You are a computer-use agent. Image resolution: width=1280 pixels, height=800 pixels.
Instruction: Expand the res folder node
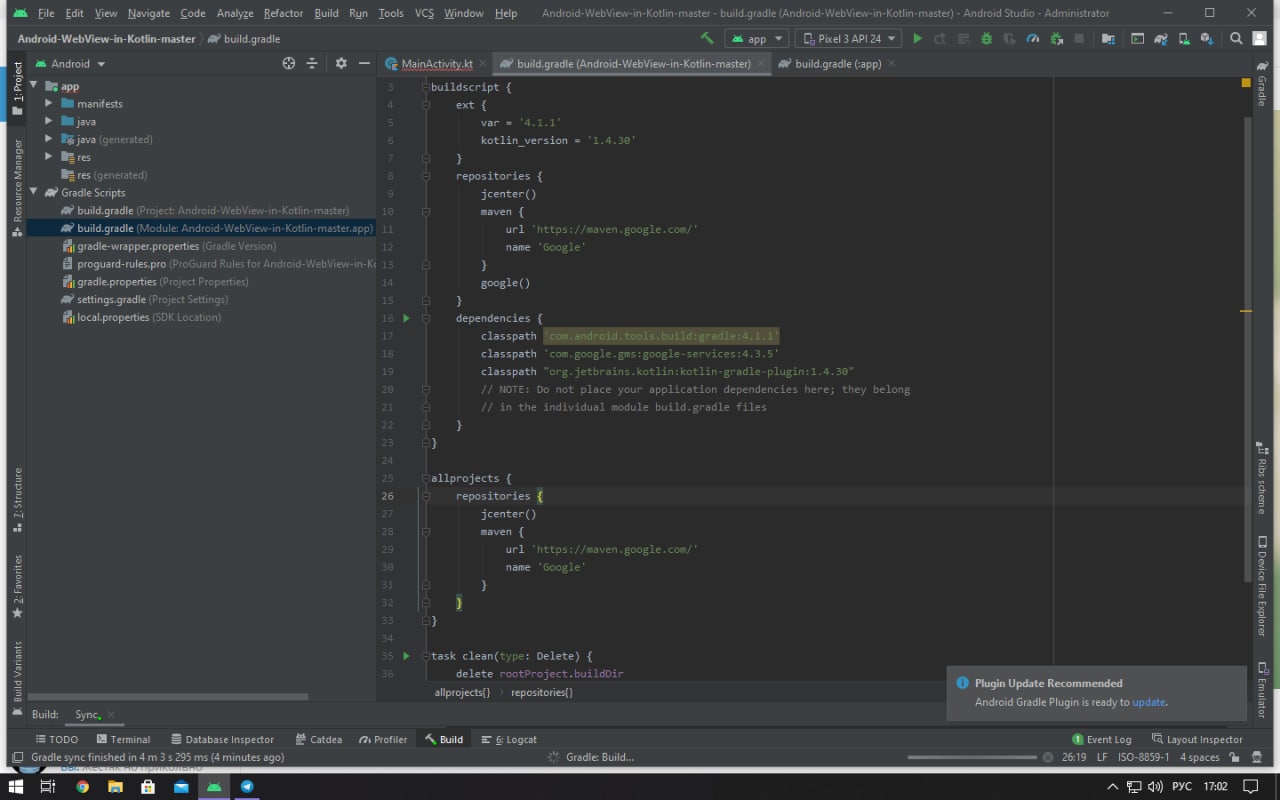49,157
